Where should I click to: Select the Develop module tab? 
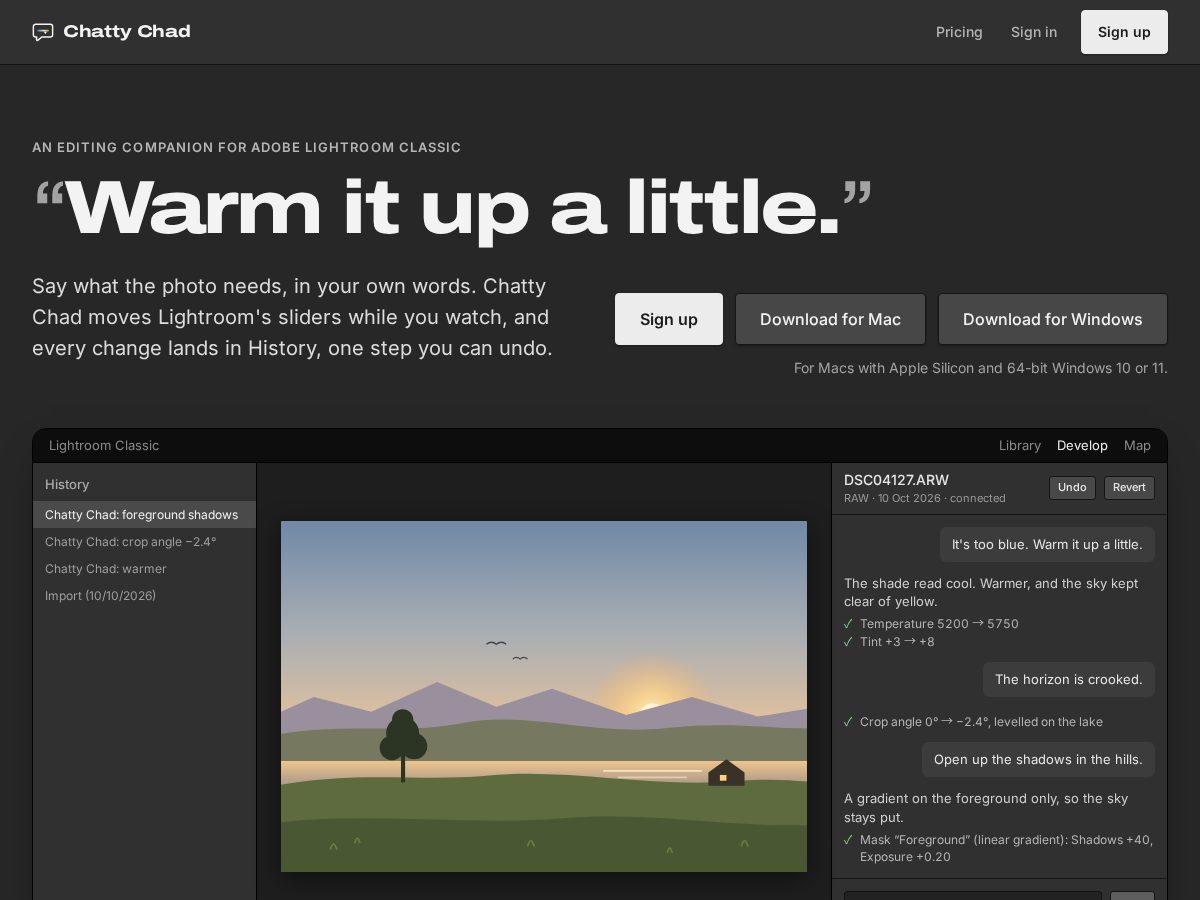pyautogui.click(x=1082, y=446)
